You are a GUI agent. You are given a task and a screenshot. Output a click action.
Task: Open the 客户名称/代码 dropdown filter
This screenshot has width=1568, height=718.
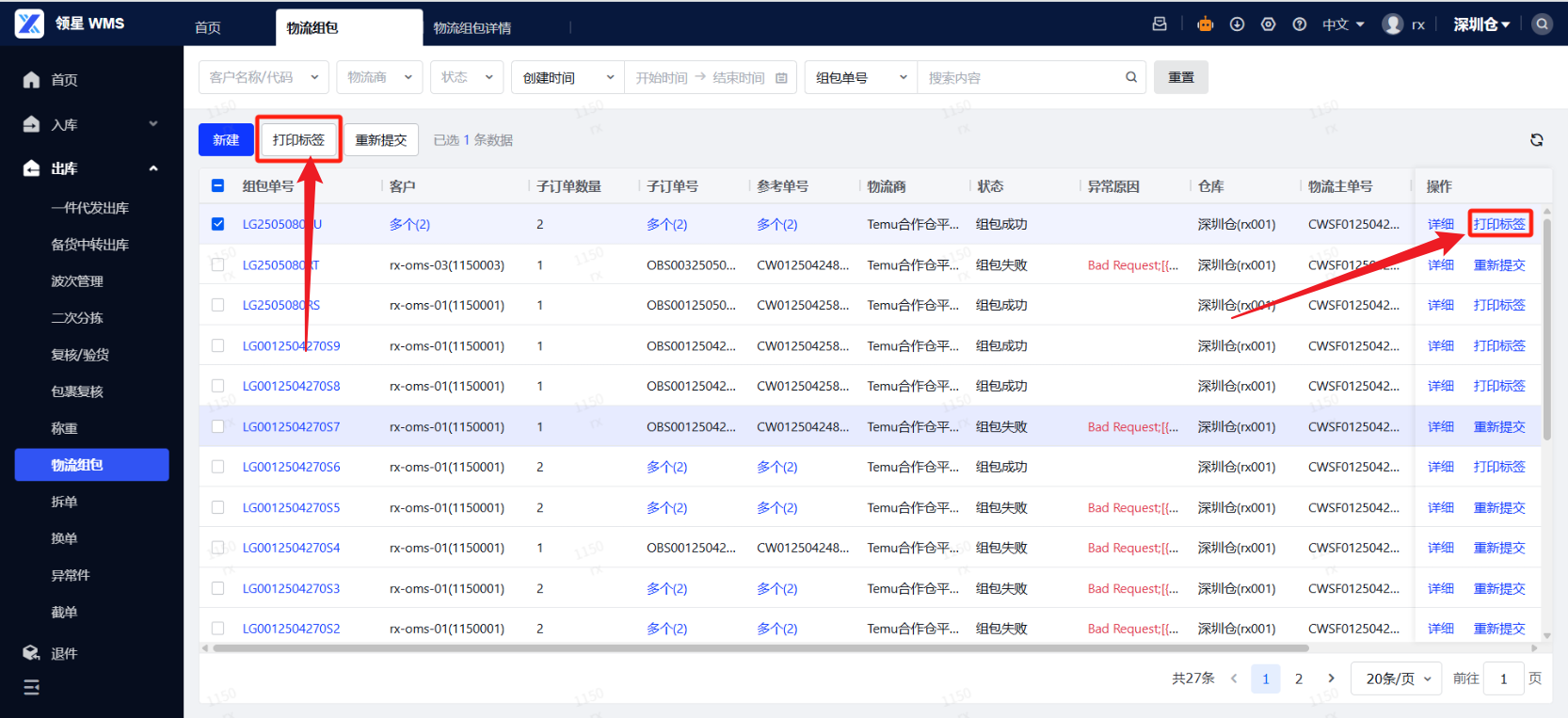(x=264, y=77)
